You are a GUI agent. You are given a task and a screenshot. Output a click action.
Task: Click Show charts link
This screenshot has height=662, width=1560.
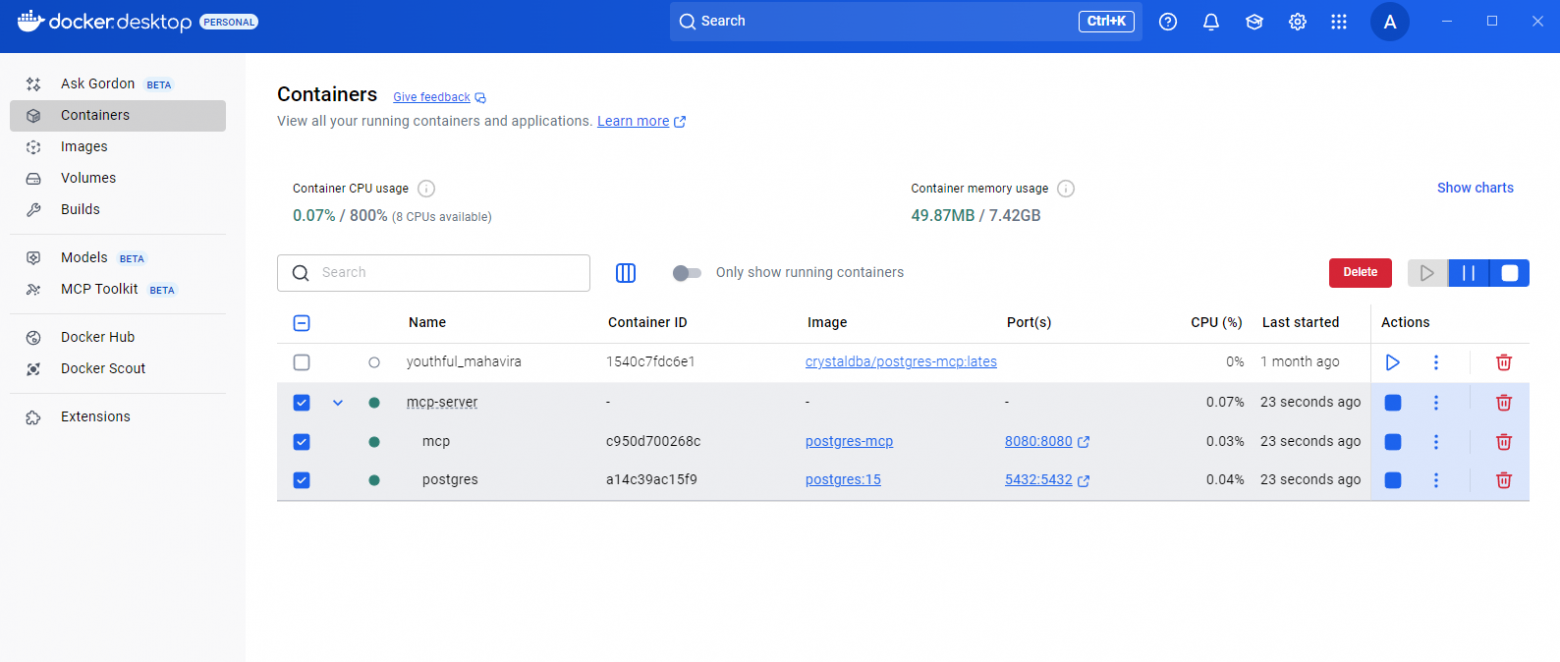(1475, 188)
